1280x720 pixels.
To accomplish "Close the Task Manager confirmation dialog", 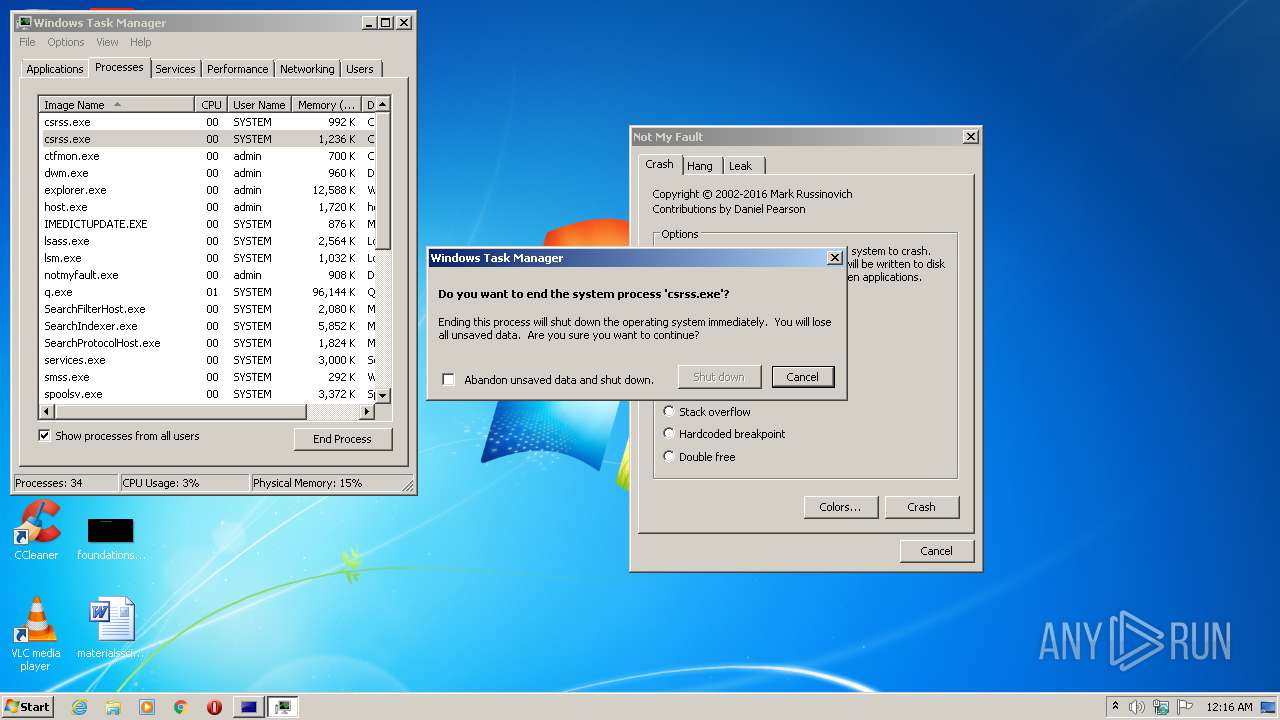I will point(834,258).
